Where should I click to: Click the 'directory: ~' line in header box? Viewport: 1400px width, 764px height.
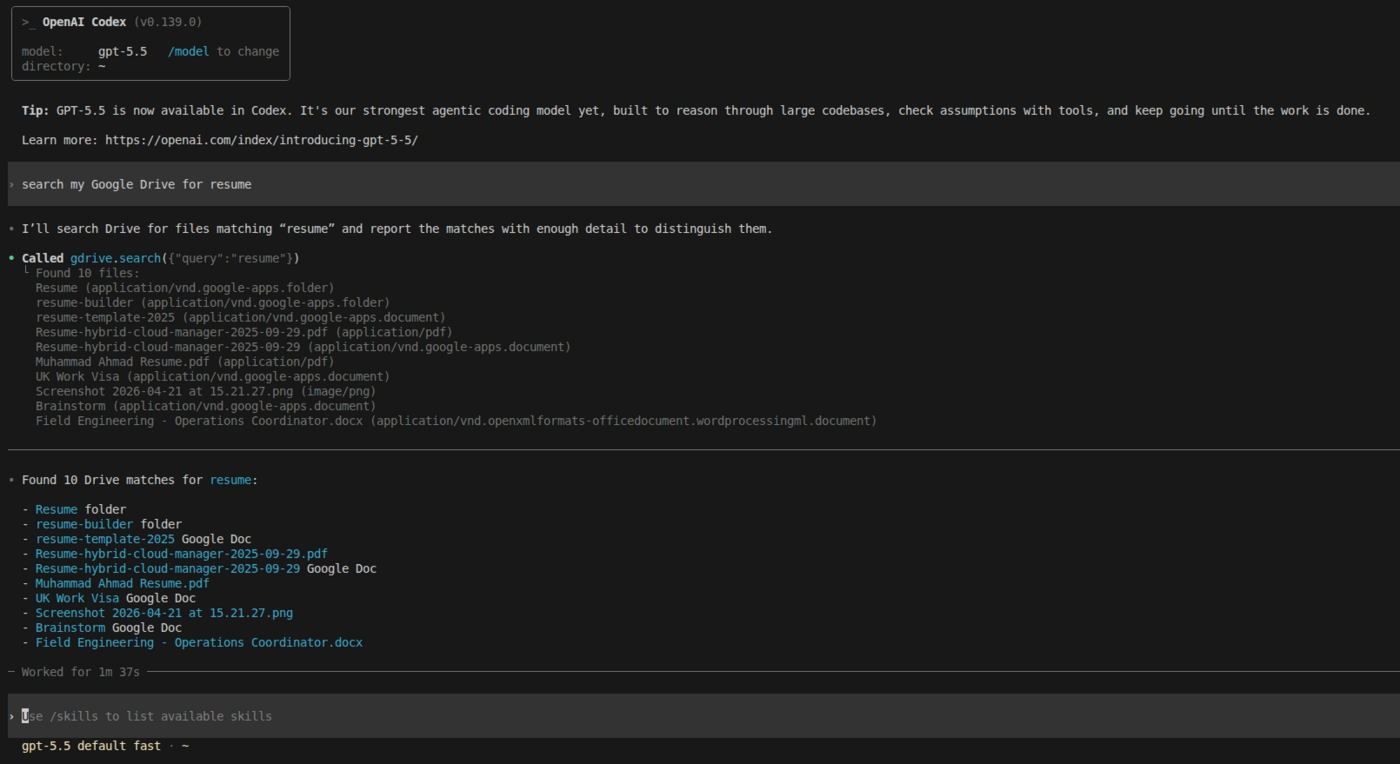(x=63, y=66)
